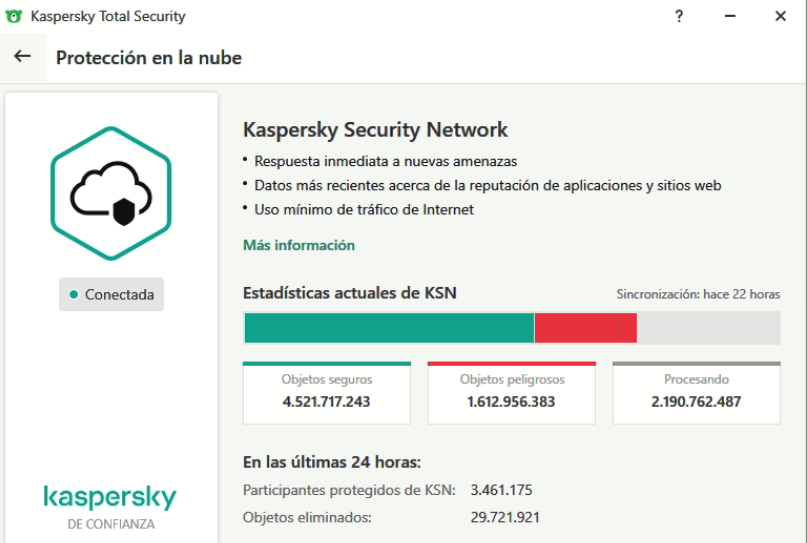
Task: Click the Sincronización: hace 22 horas text
Action: [698, 295]
